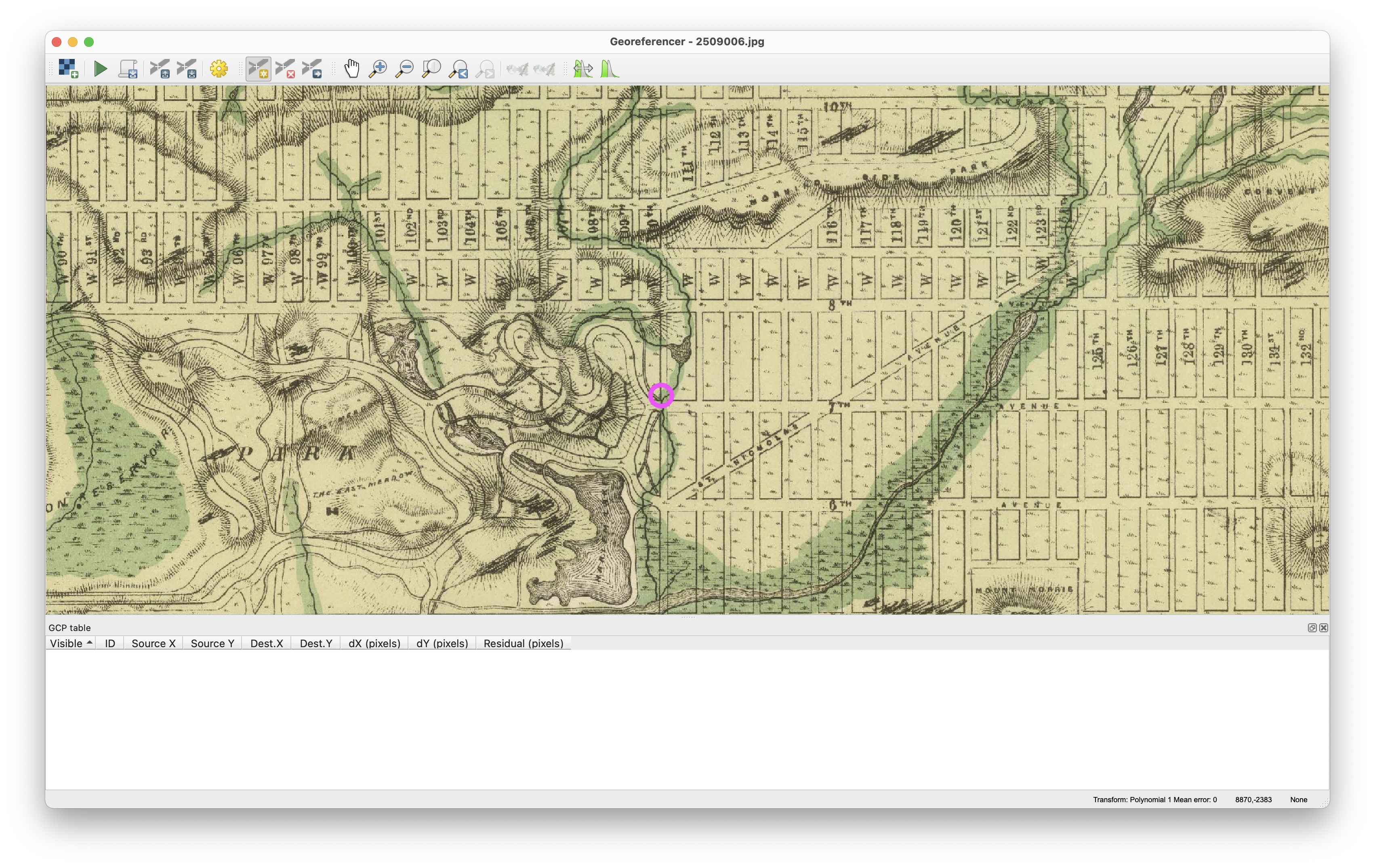Viewport: 1375px width, 868px height.
Task: Undock the GCP table panel
Action: pyautogui.click(x=1312, y=628)
